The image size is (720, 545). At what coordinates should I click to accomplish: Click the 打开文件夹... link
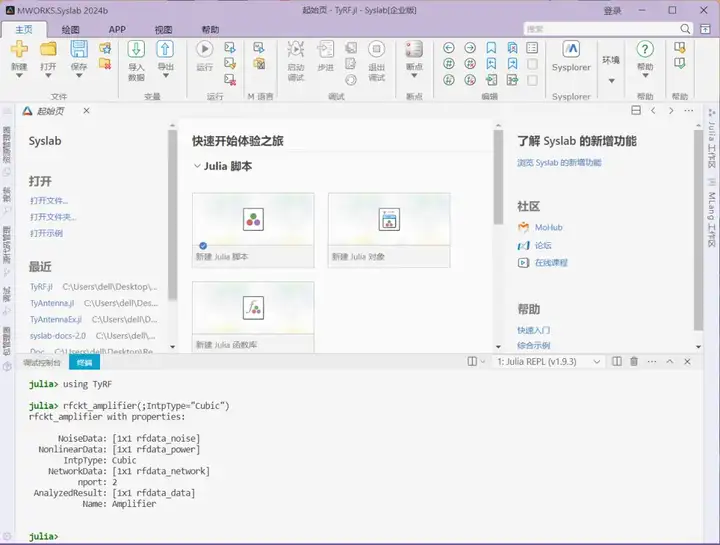point(53,217)
